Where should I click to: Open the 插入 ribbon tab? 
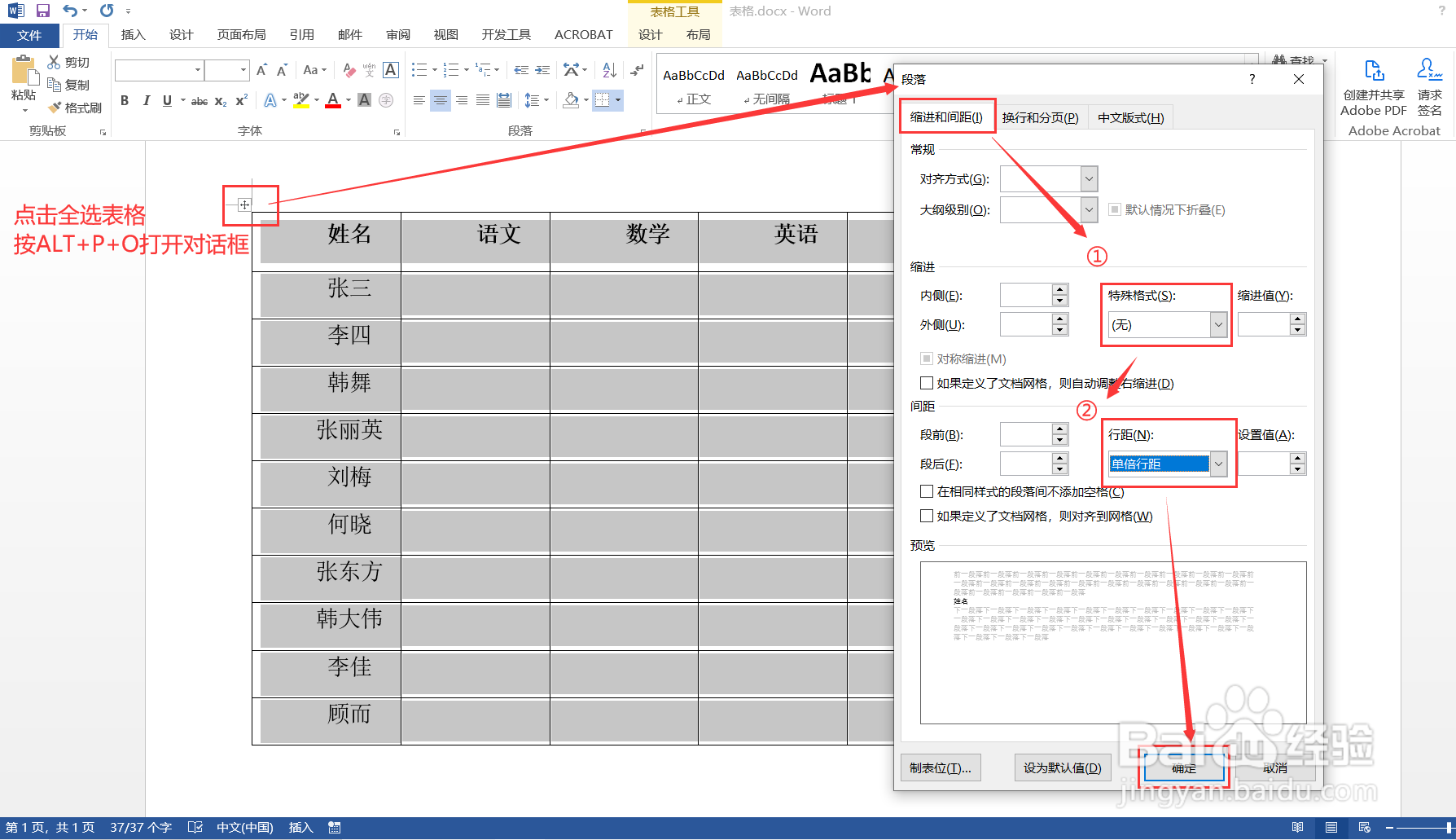133,34
